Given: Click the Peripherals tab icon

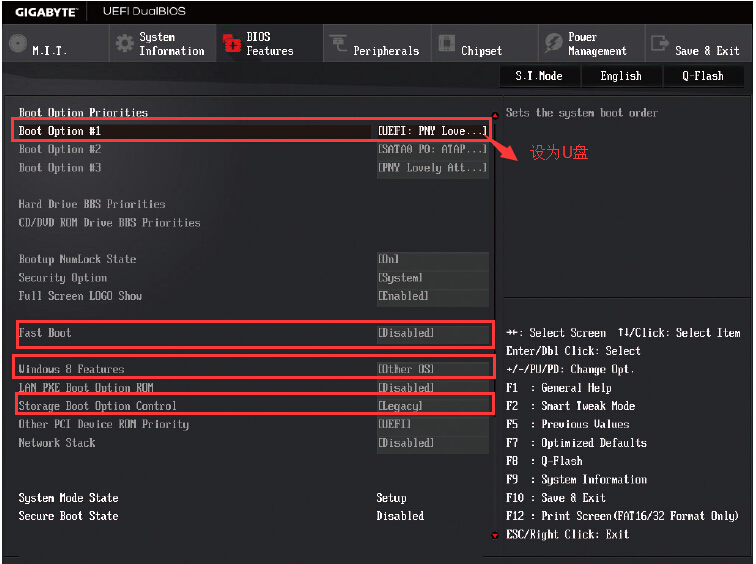Looking at the screenshot, I should [x=338, y=43].
